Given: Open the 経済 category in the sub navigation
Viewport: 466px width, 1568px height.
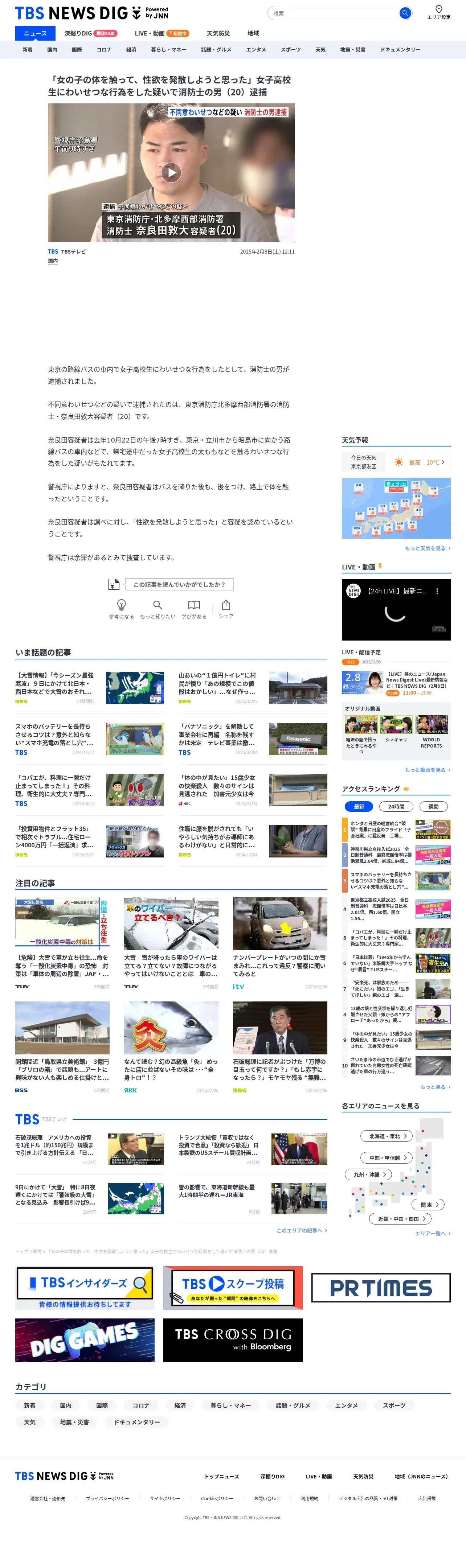Looking at the screenshot, I should click(131, 49).
